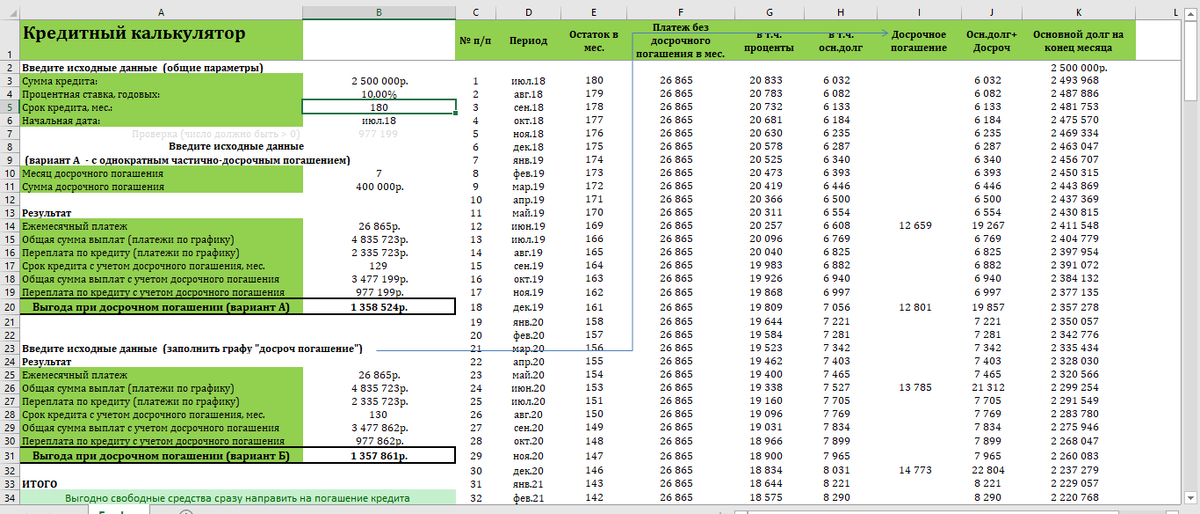
Task: Click header 'Основной долг на конец месяца'
Action: (x=1078, y=40)
